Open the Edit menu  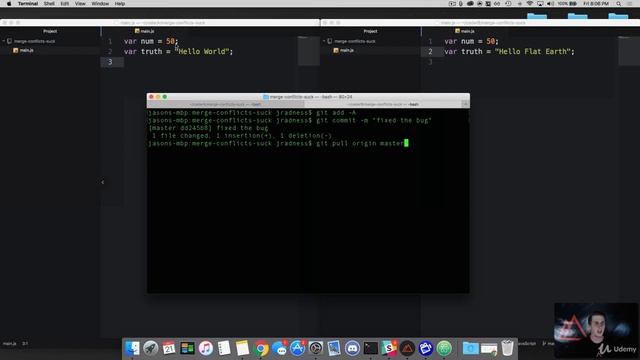click(x=64, y=4)
